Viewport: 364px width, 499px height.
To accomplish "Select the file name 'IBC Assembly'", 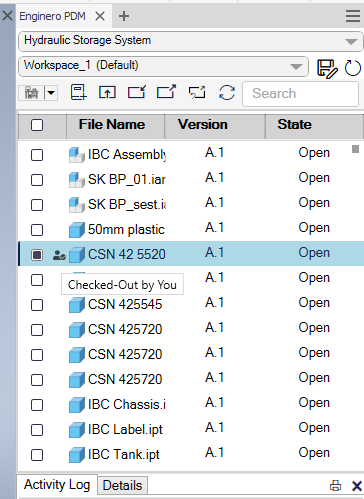I will tap(127, 155).
